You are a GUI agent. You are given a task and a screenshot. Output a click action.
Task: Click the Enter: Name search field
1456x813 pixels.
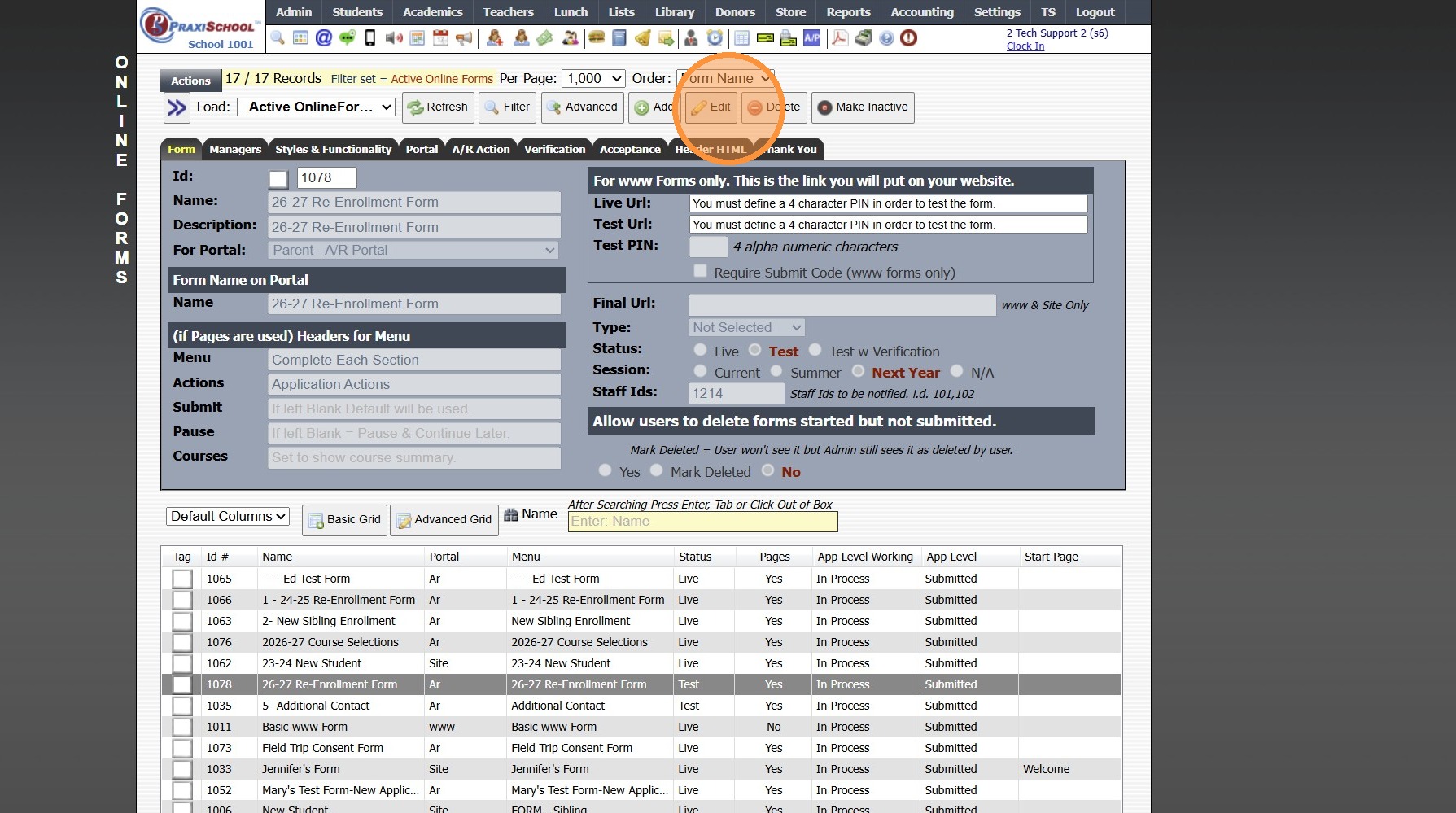[x=702, y=522]
